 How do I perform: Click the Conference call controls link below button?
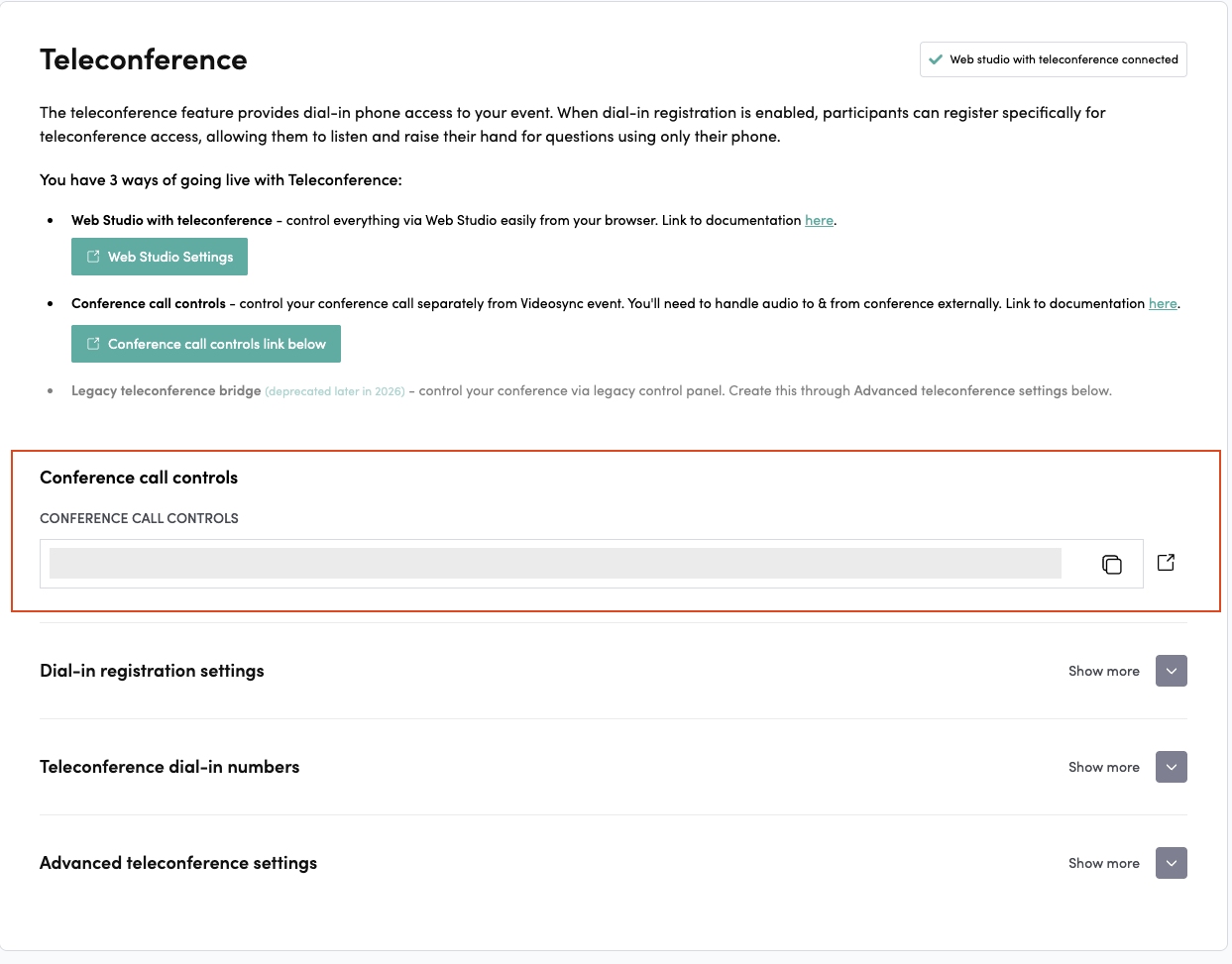click(205, 344)
